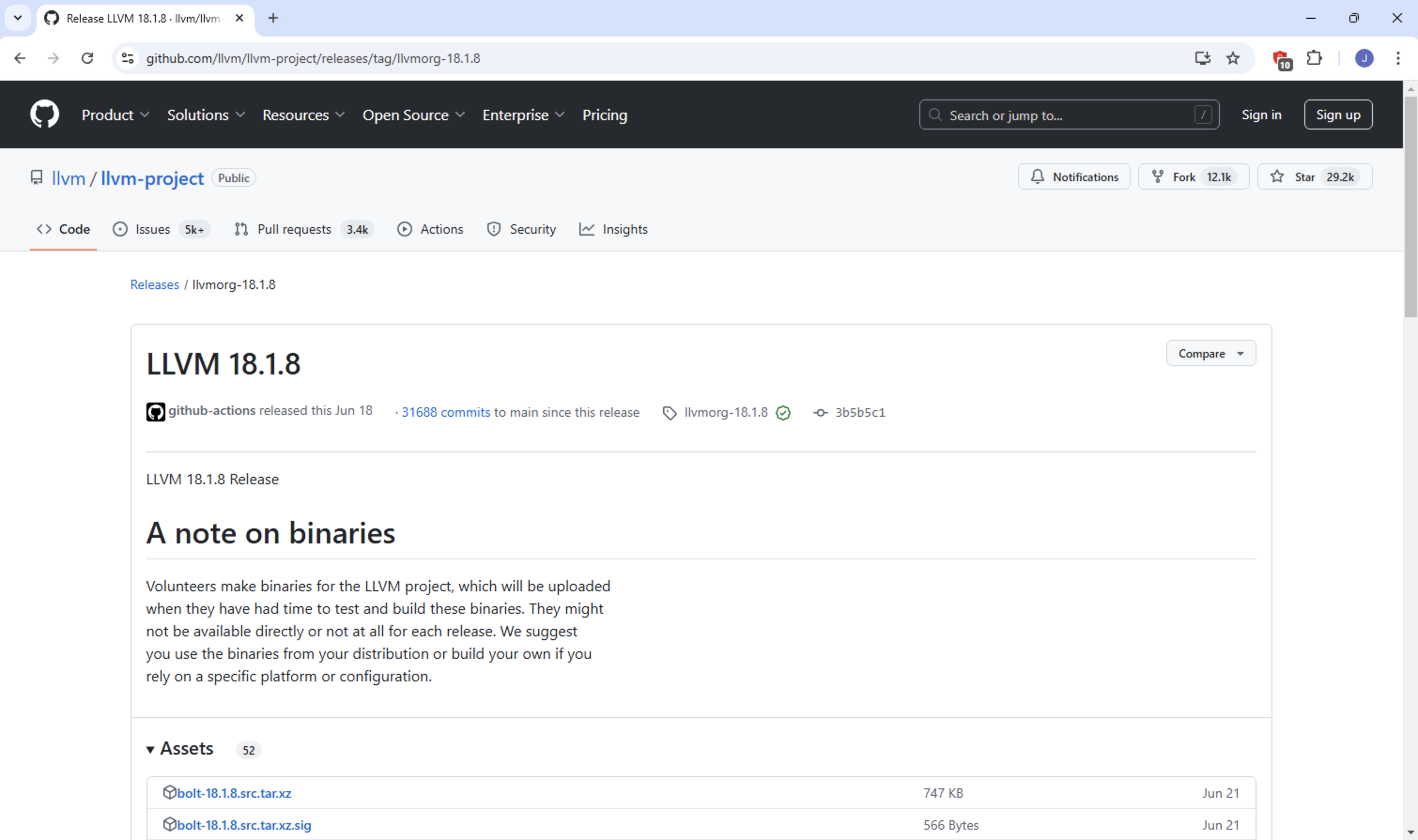
Task: Open the browser extensions puzzle icon
Action: (1314, 58)
